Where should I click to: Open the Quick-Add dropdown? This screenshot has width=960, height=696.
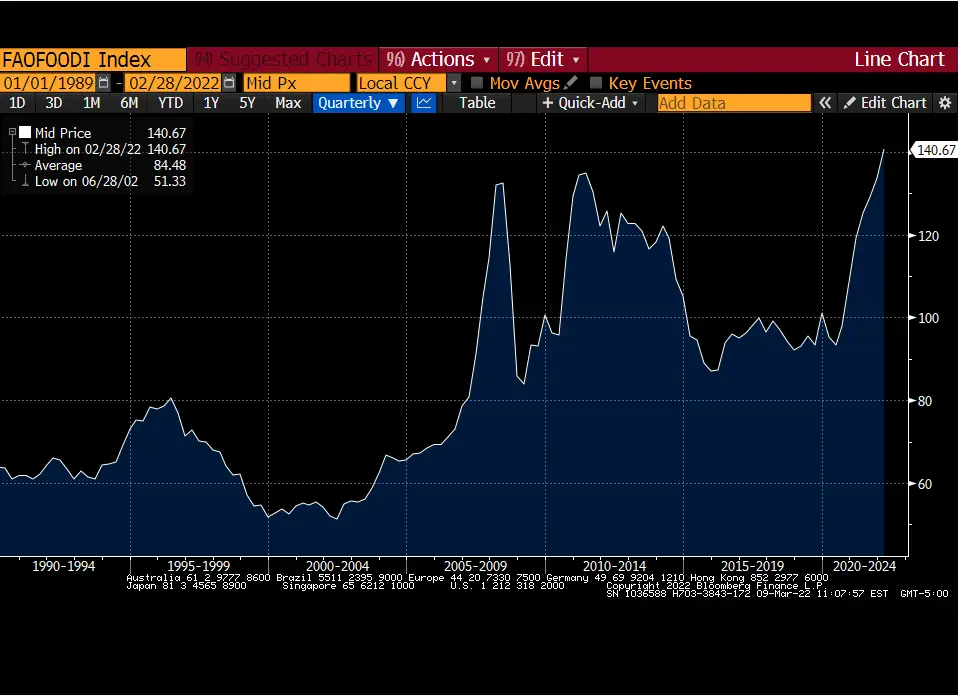click(591, 103)
